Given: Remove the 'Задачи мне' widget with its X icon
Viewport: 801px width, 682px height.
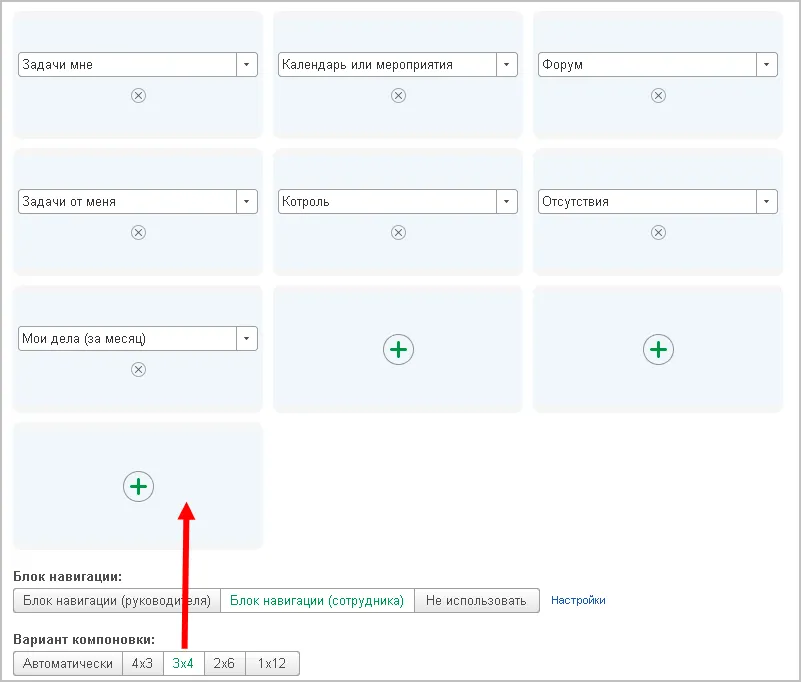Looking at the screenshot, I should [138, 96].
